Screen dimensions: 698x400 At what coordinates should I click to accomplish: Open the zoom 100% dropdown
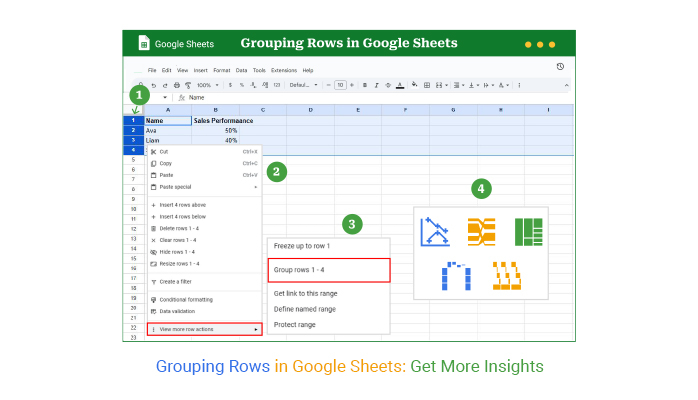pos(207,85)
